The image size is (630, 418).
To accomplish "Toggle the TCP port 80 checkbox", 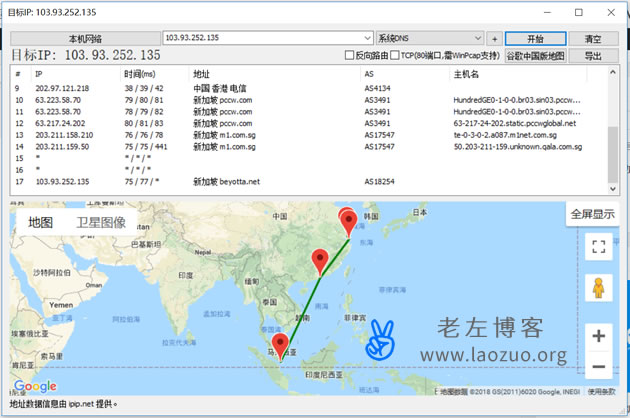I will tap(395, 56).
